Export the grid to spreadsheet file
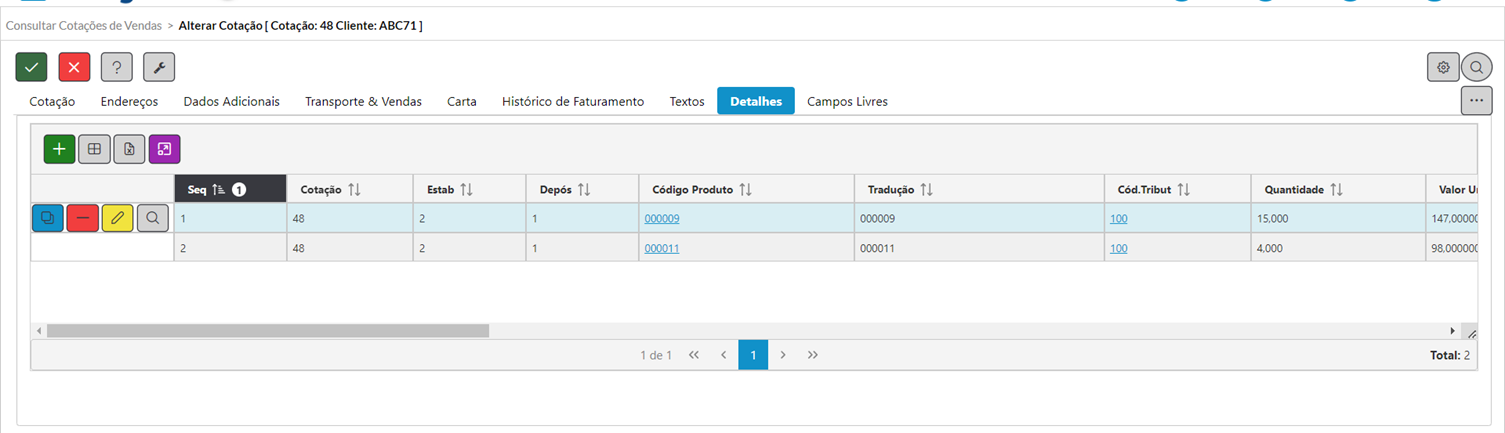Image resolution: width=1505 pixels, height=433 pixels. click(129, 149)
